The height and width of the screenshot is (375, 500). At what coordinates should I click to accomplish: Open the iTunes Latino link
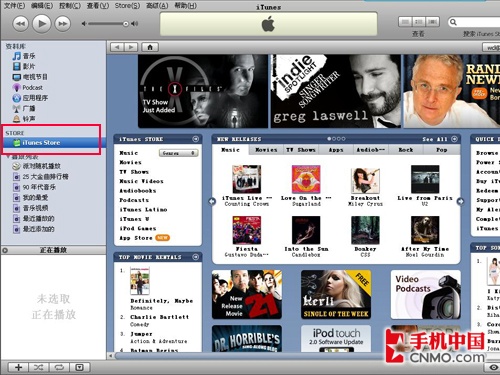point(143,210)
